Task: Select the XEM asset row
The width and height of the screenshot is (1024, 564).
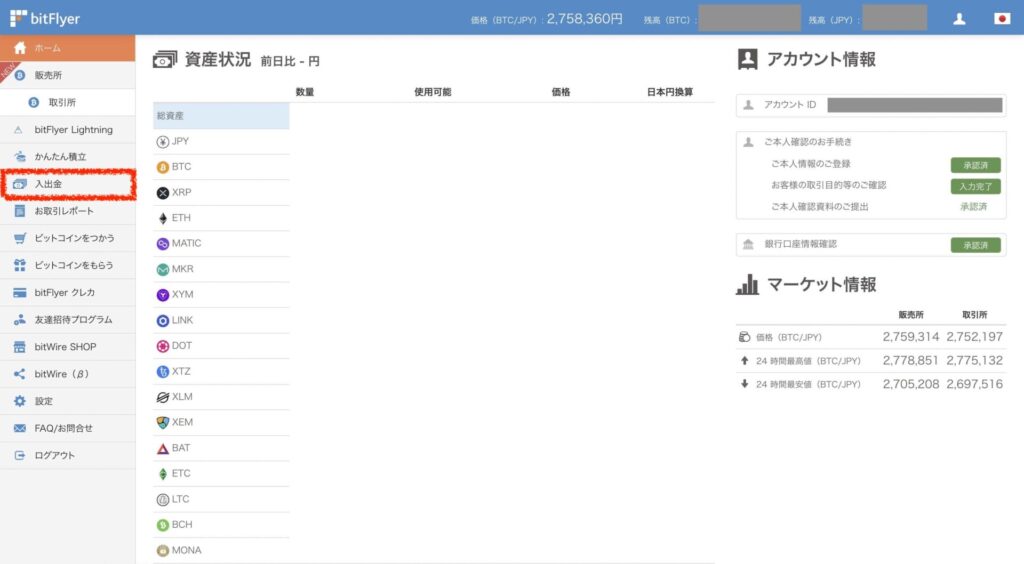Action: point(221,422)
